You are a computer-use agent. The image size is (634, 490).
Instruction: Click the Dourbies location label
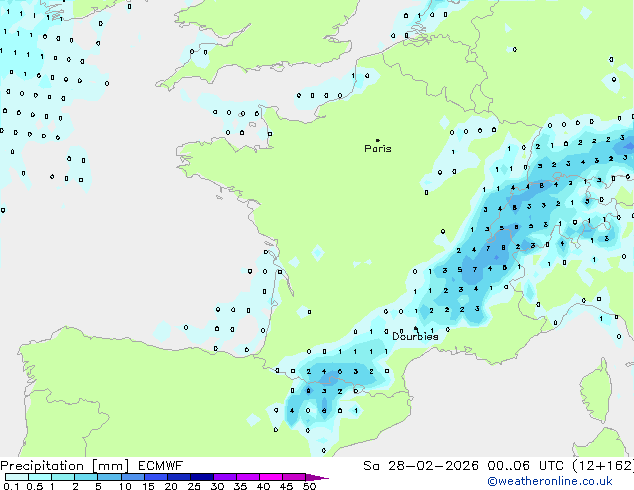(415, 336)
